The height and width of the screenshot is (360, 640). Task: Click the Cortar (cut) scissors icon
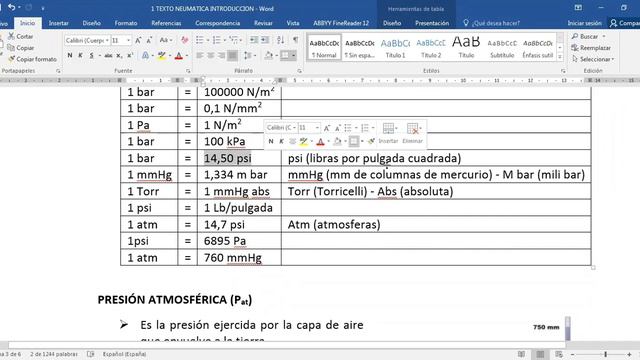click(11, 36)
